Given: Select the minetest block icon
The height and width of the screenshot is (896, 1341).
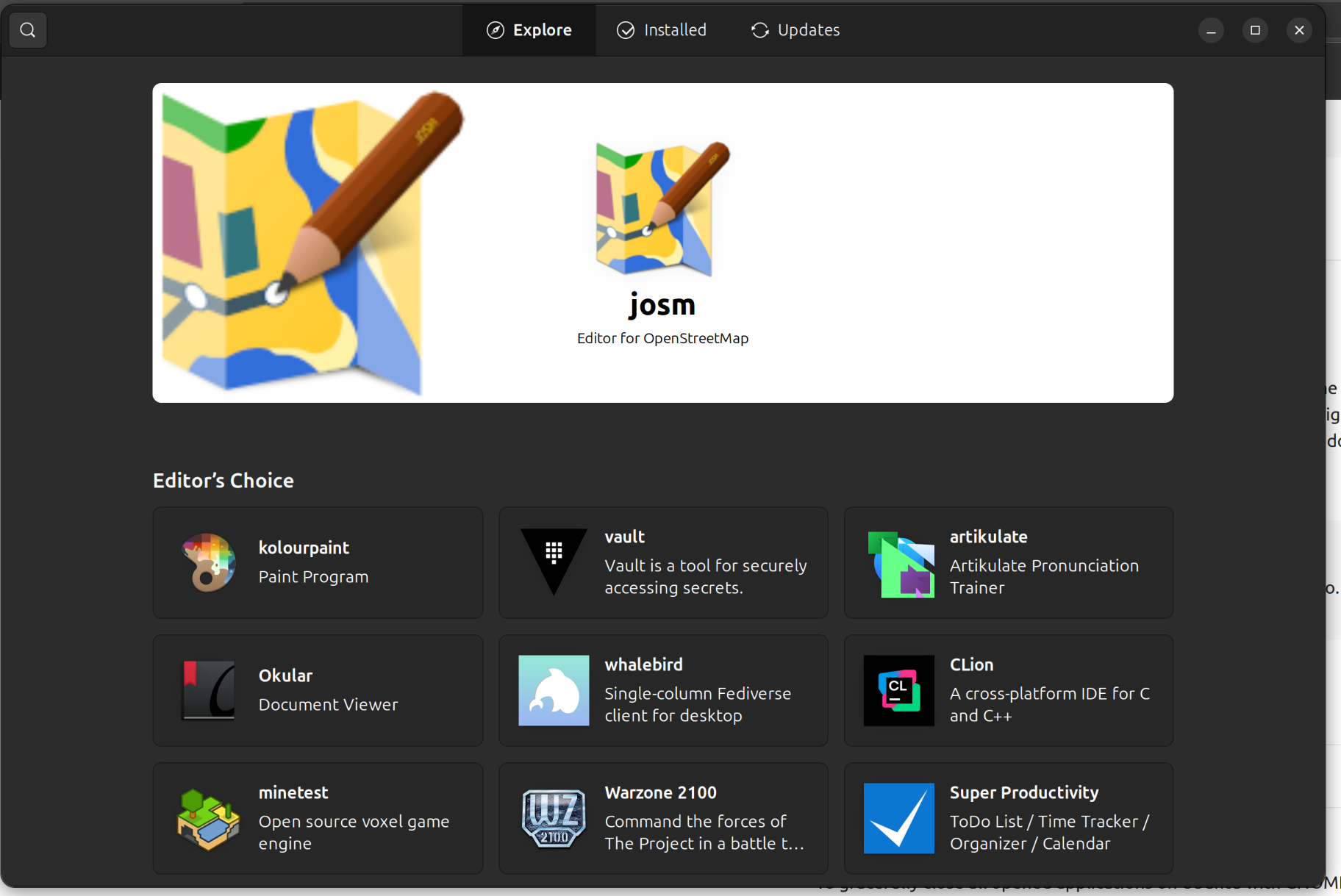Looking at the screenshot, I should coord(209,818).
